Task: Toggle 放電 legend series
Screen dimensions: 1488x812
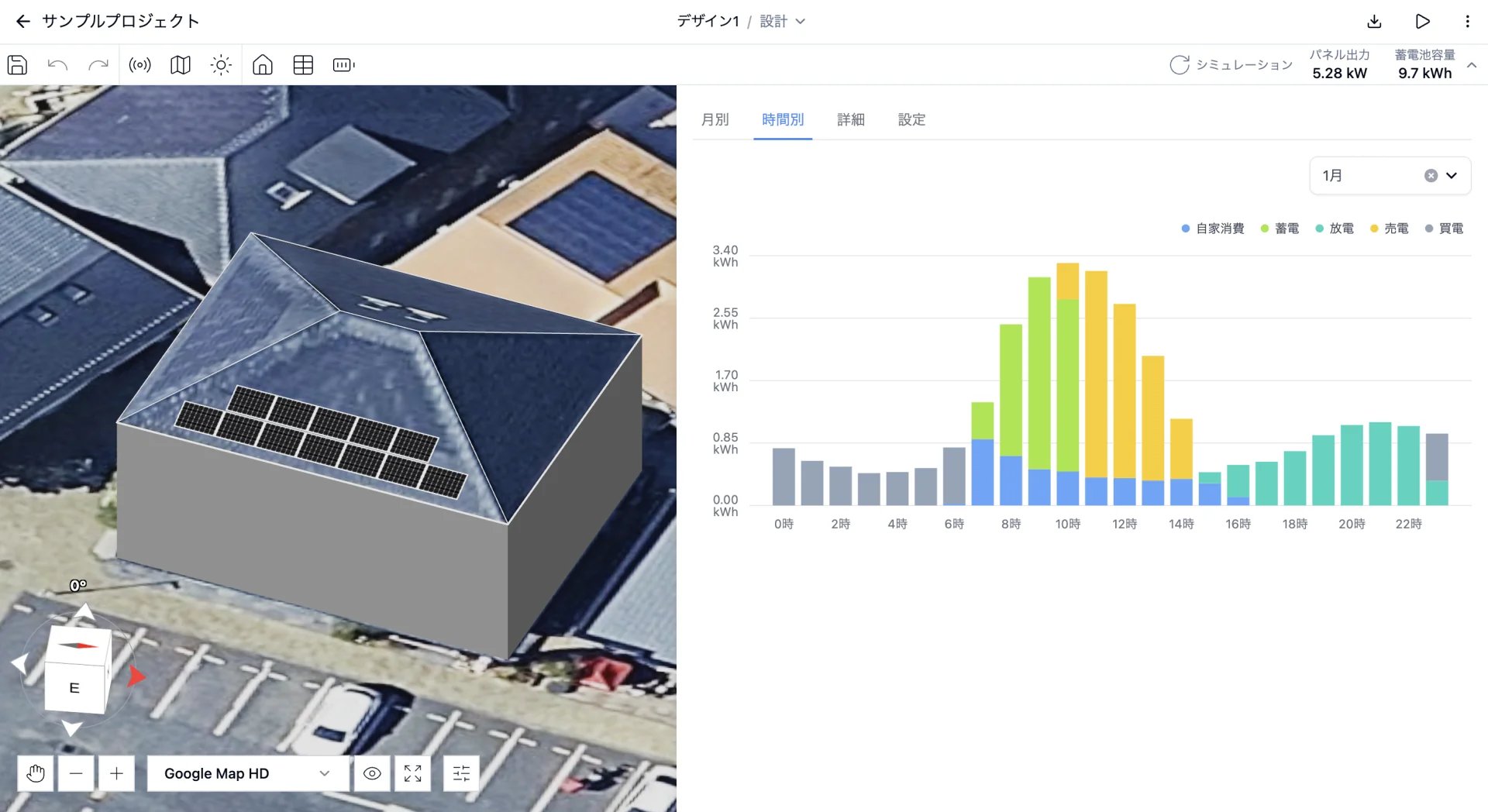Action: (x=1335, y=229)
